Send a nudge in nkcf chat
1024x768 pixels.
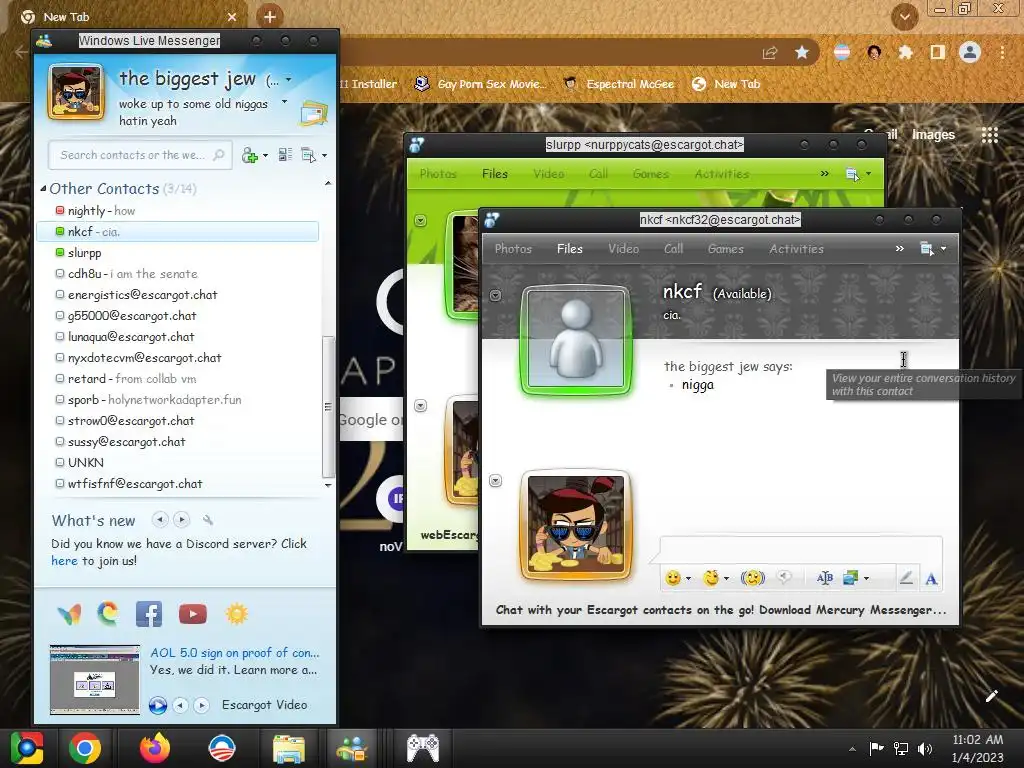(752, 578)
